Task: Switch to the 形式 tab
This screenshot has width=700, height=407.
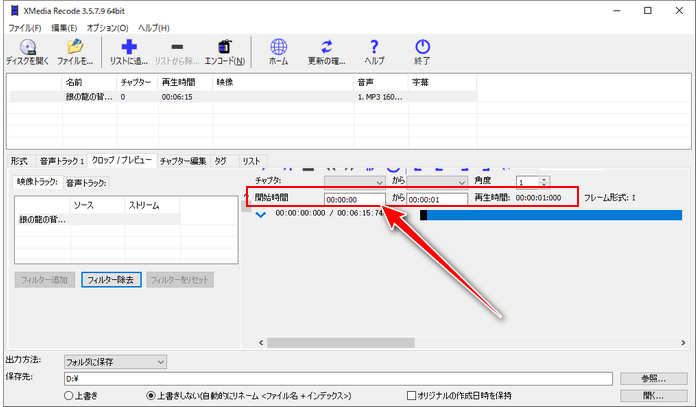Action: (19, 161)
